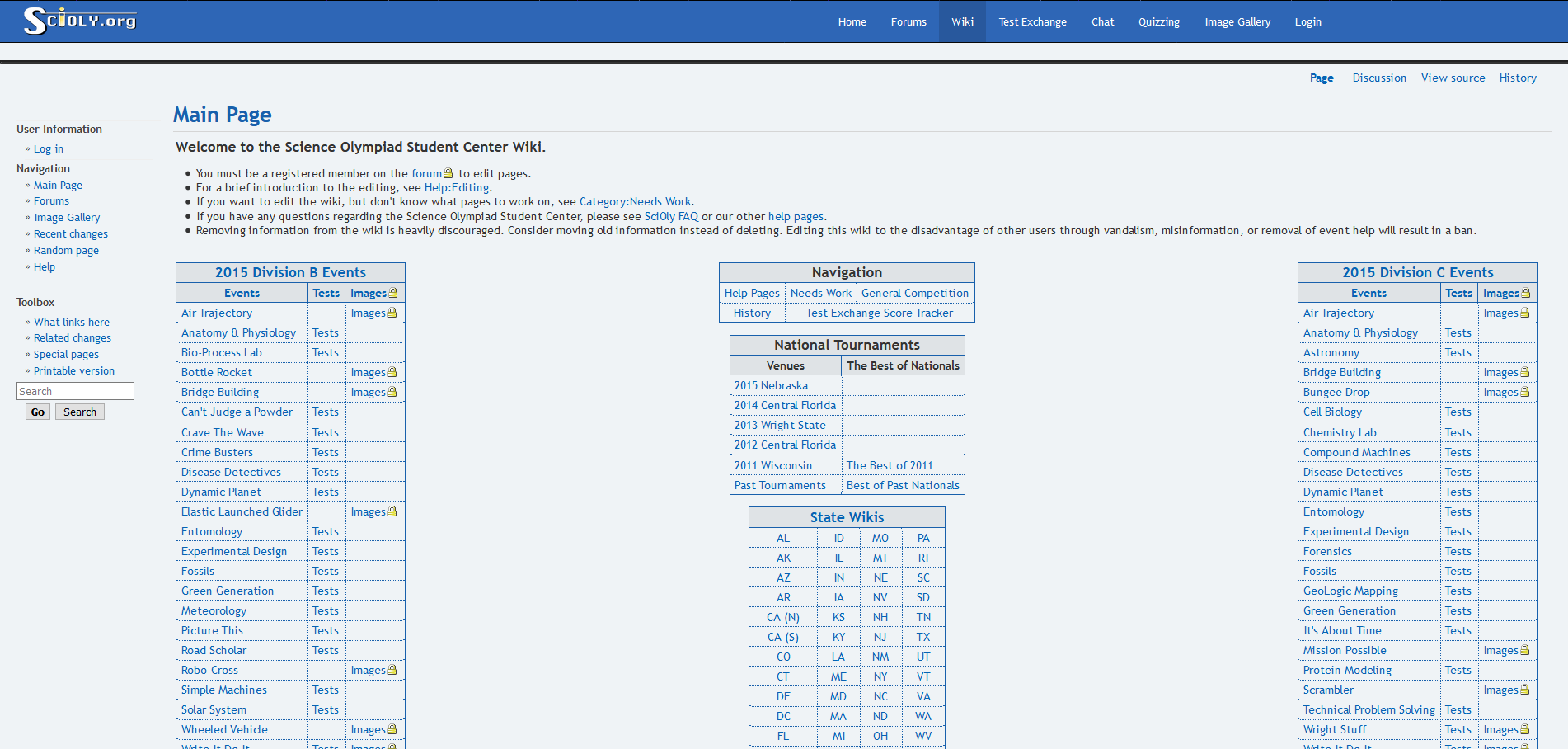Open Image Gallery in top navigation

pyautogui.click(x=1237, y=22)
